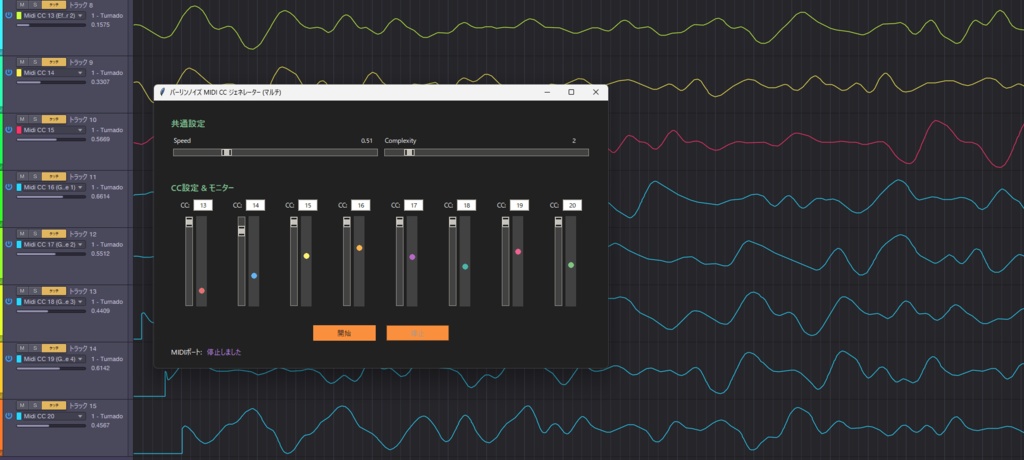
Task: Click the vertical slider handle under CC 13
Action: (x=189, y=222)
